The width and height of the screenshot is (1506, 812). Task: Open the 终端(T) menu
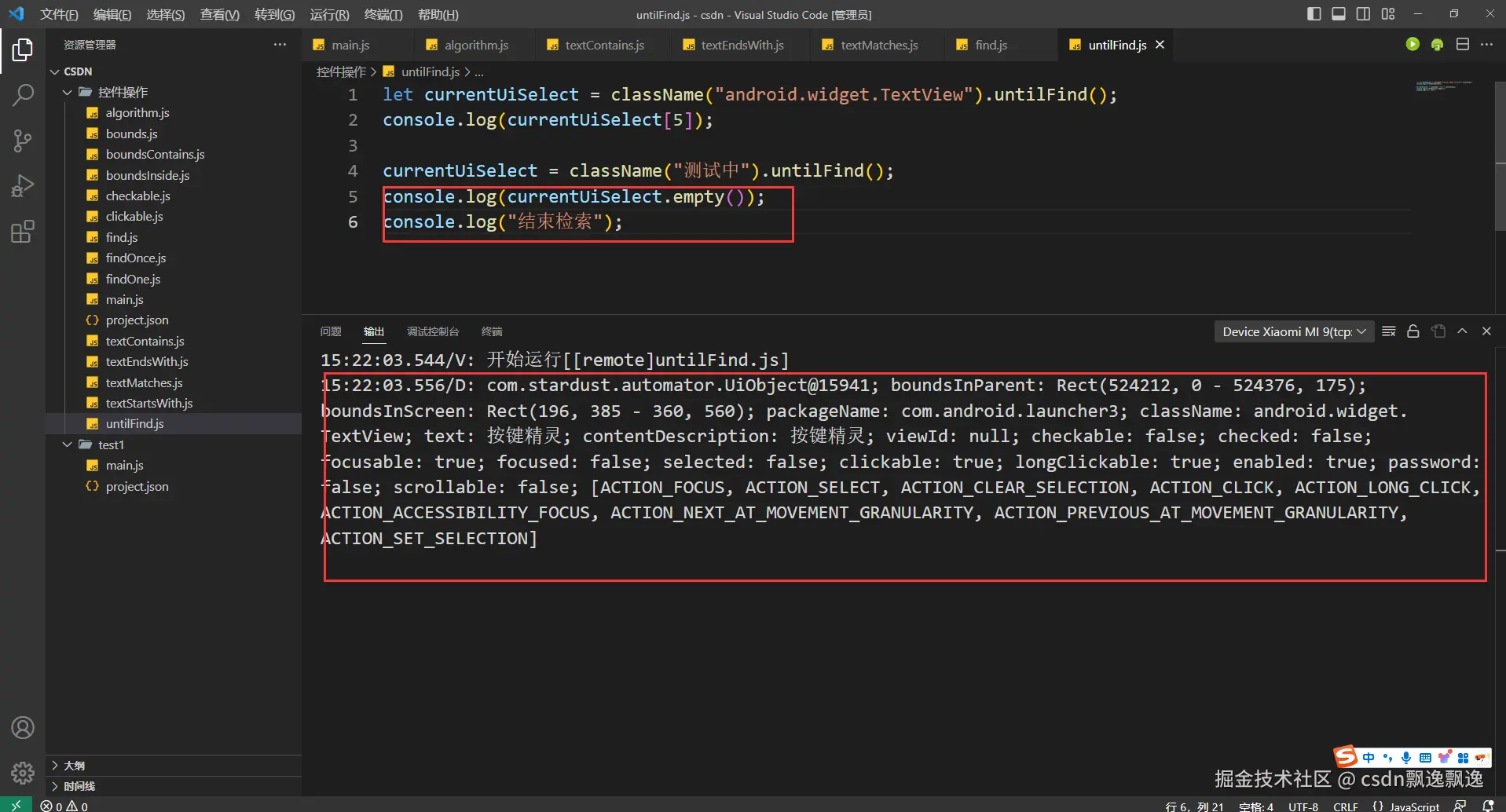[383, 15]
